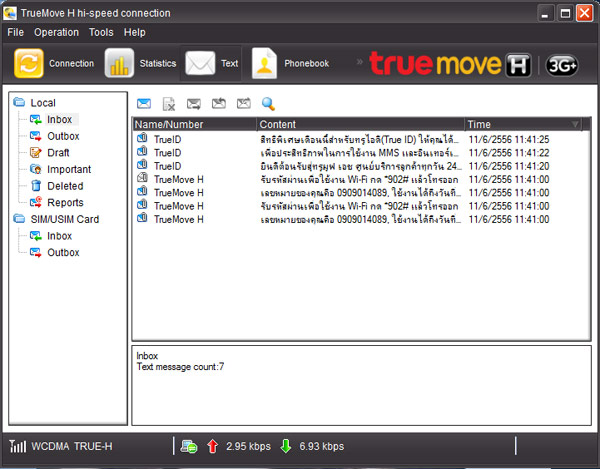The width and height of the screenshot is (600, 469).
Task: Select TrueID message from 11:41:25
Action: coord(361,139)
